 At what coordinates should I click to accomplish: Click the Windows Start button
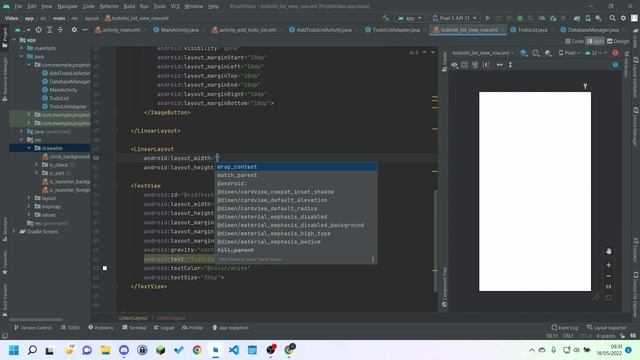tap(13, 350)
